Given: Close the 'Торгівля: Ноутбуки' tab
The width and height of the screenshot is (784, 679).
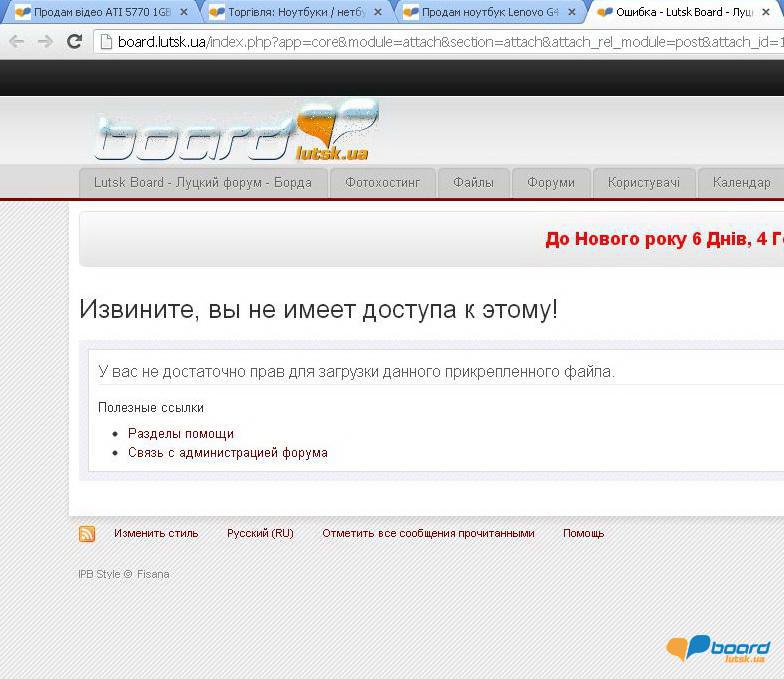Looking at the screenshot, I should [378, 12].
